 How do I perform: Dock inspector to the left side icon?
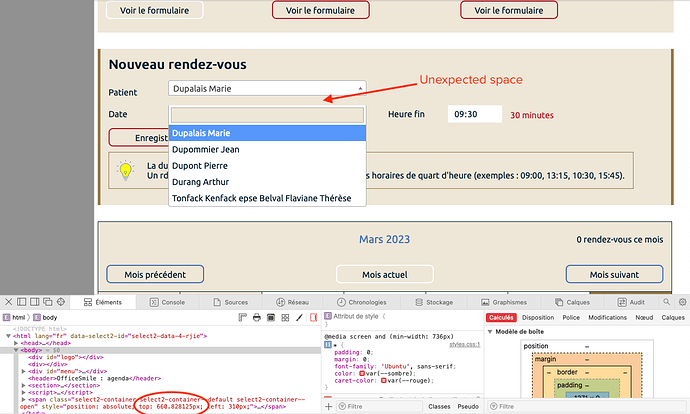tap(22, 302)
